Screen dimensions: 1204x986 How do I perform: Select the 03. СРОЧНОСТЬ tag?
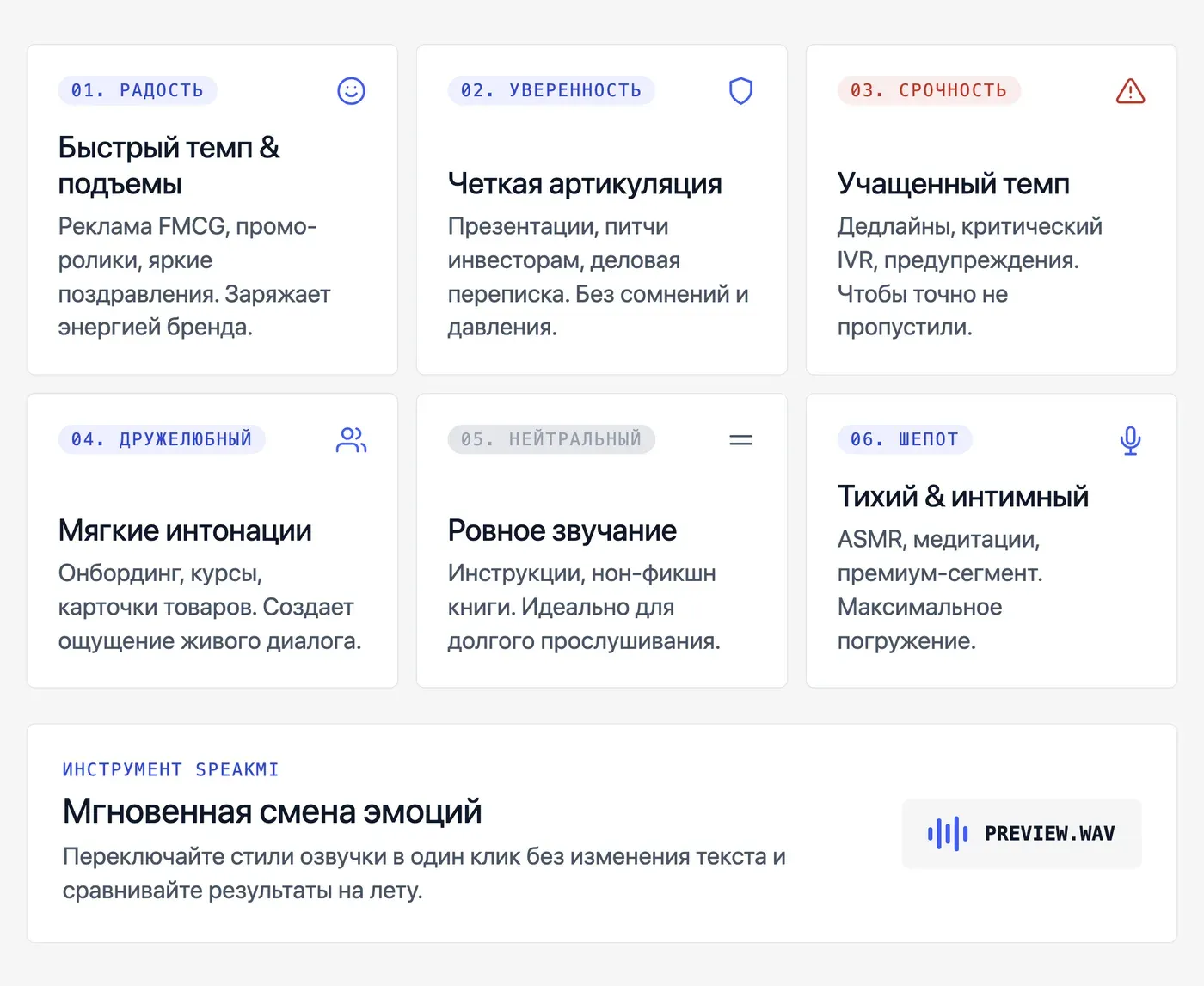tap(929, 90)
